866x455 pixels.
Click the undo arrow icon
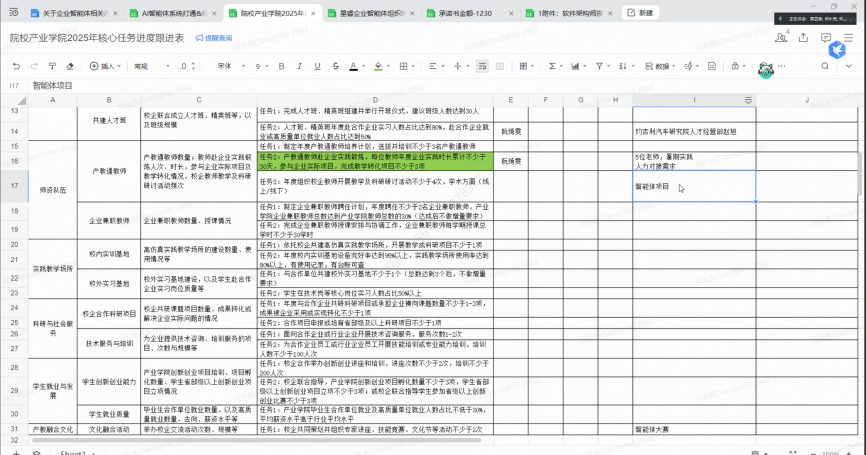pos(16,66)
